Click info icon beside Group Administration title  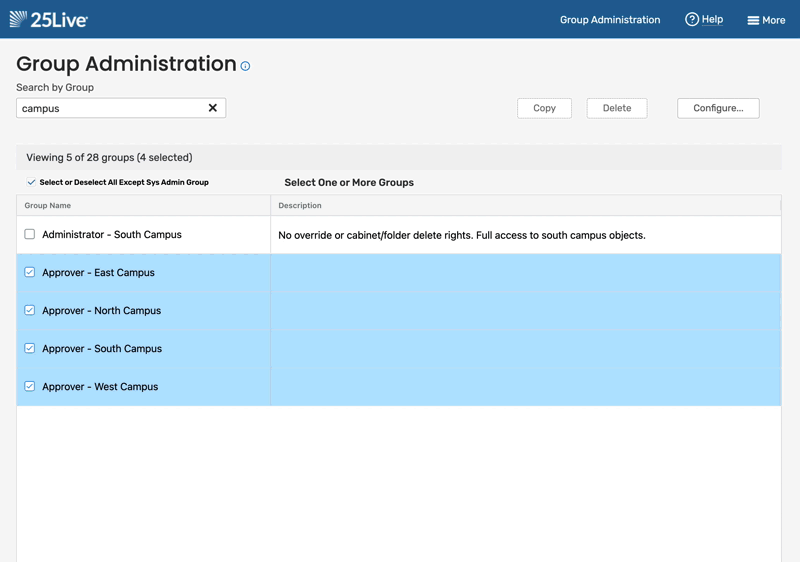pyautogui.click(x=245, y=66)
